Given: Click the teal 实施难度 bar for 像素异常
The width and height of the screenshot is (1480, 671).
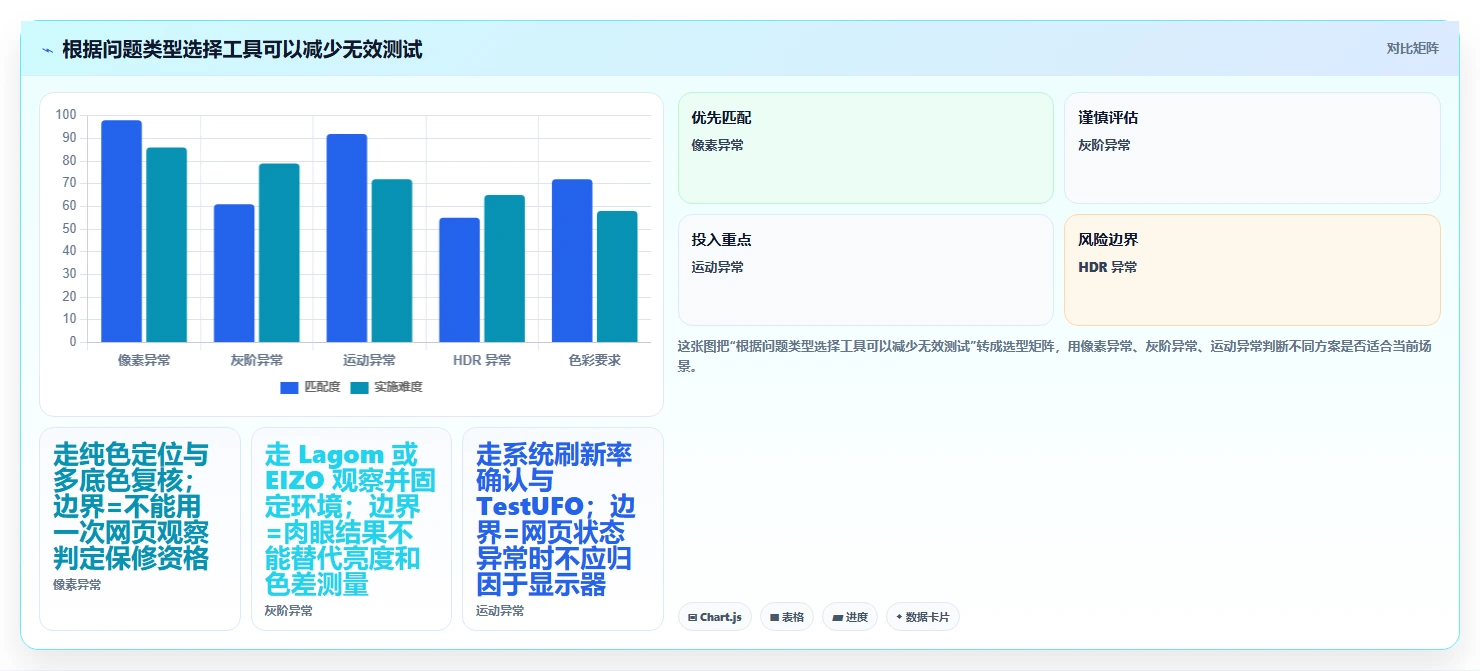Looking at the screenshot, I should pos(166,245).
